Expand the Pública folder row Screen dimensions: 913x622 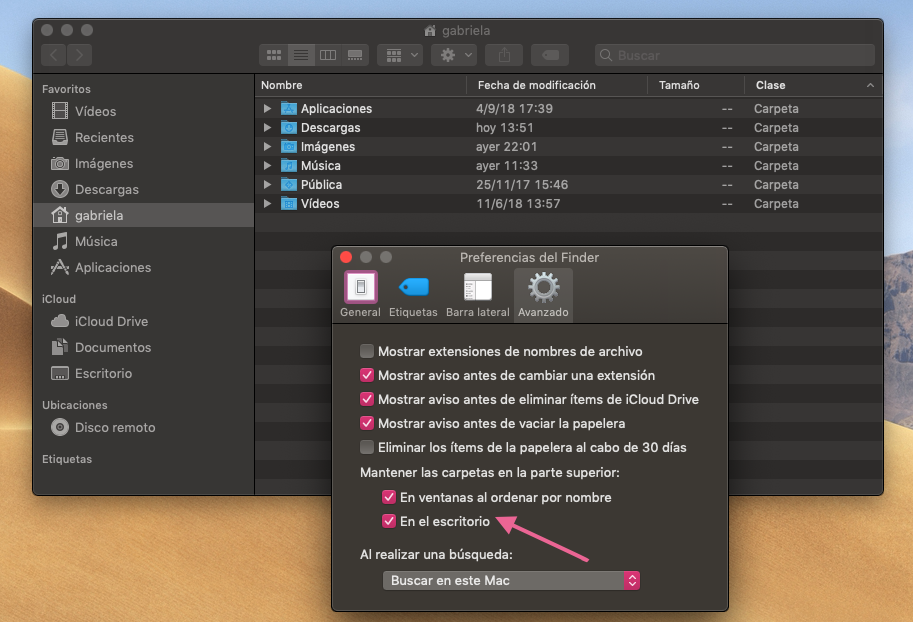click(267, 185)
